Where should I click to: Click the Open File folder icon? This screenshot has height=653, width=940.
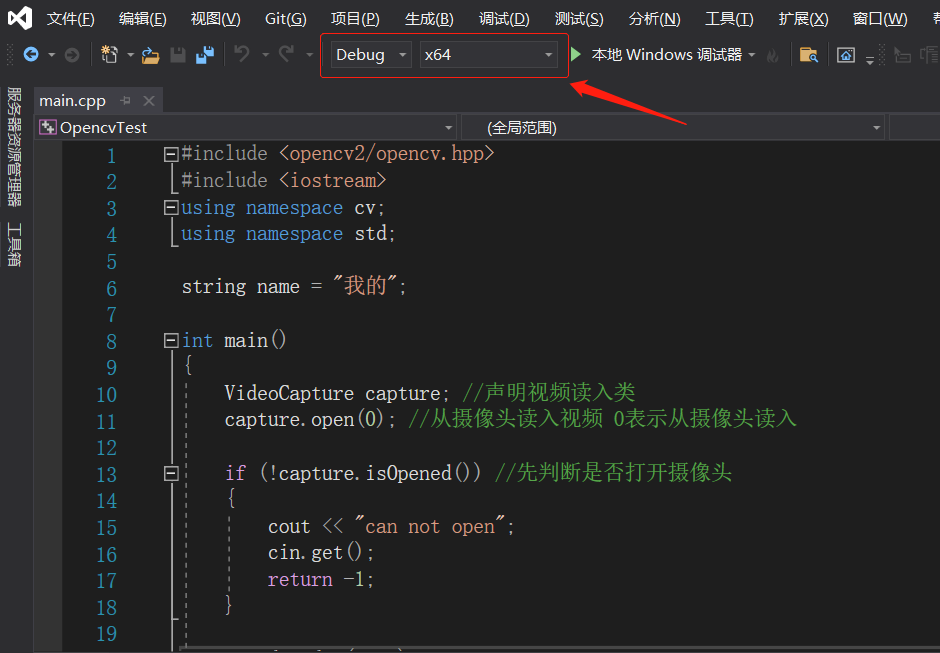coord(151,55)
